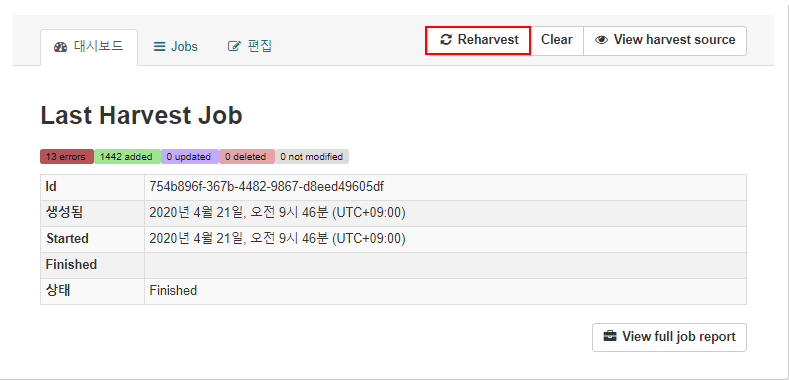Click the 생성됨 date value cell

click(x=445, y=213)
